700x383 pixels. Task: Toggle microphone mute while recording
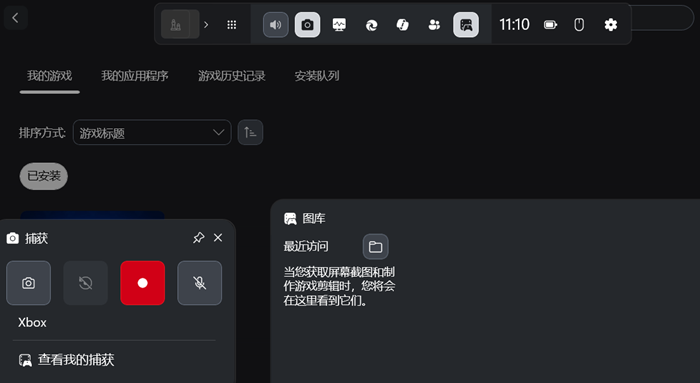(x=200, y=283)
